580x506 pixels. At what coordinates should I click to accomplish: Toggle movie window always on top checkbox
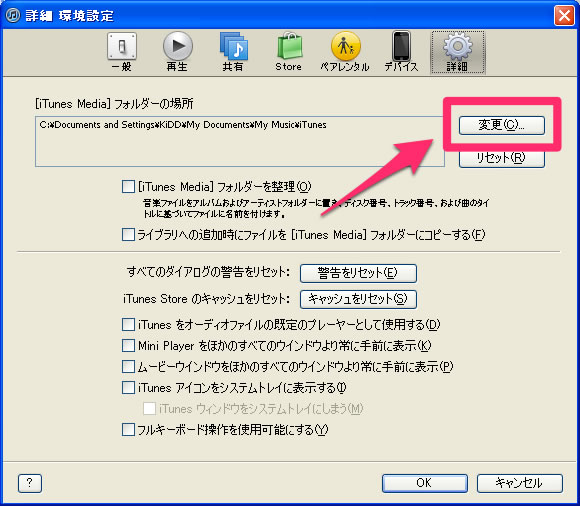pyautogui.click(x=128, y=367)
